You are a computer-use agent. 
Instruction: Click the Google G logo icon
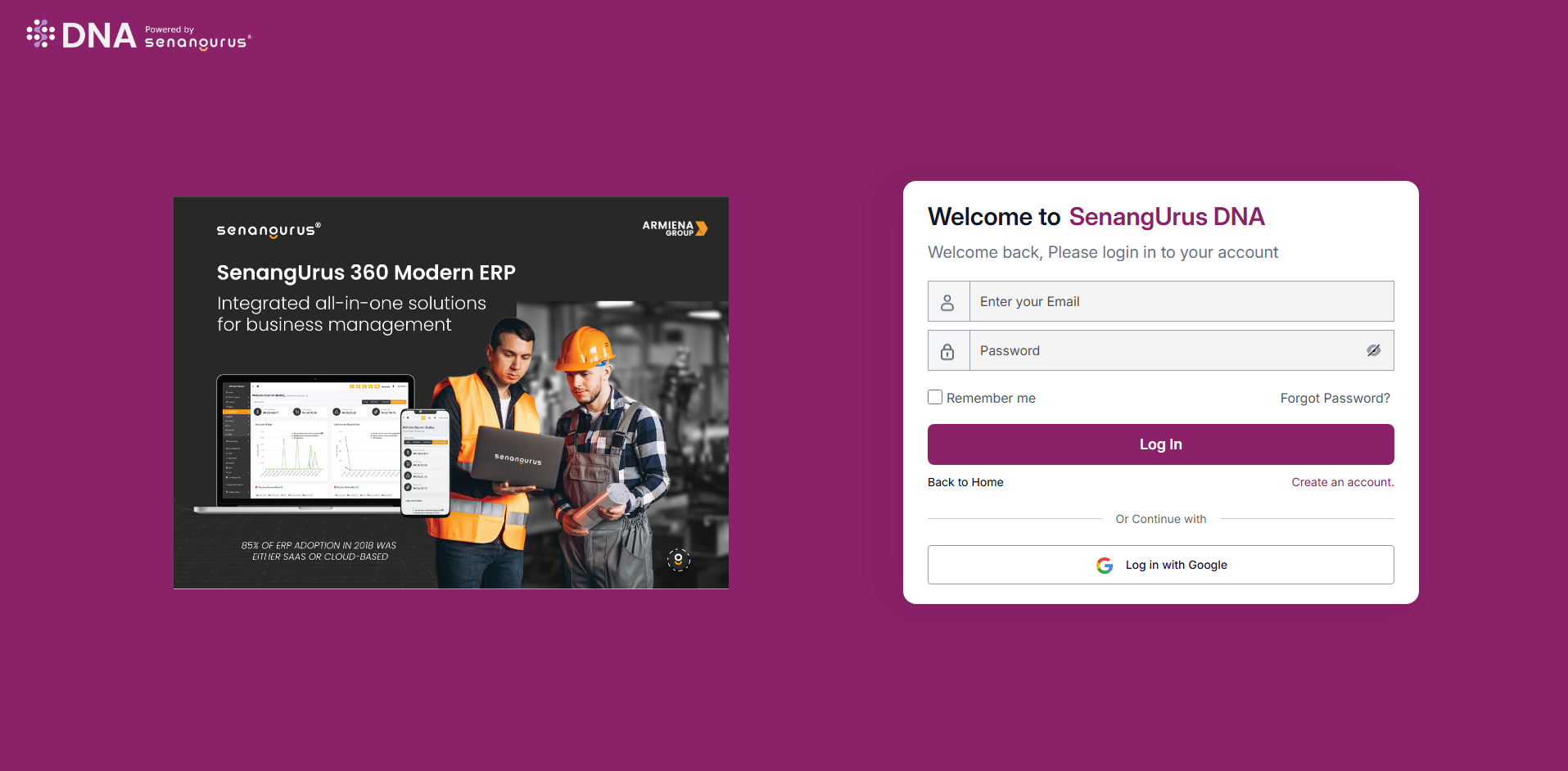(1105, 566)
